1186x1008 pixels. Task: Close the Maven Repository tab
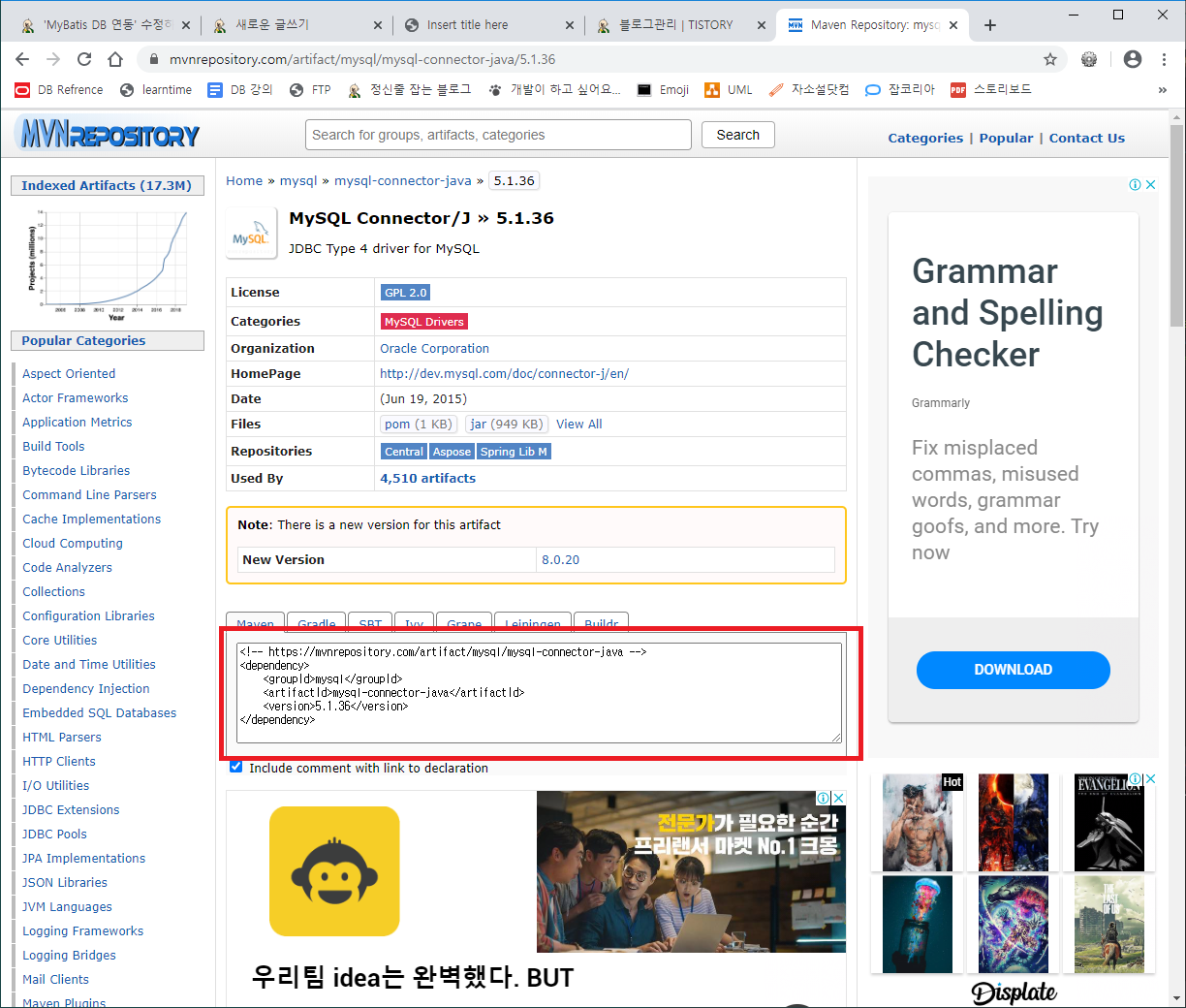pos(953,25)
